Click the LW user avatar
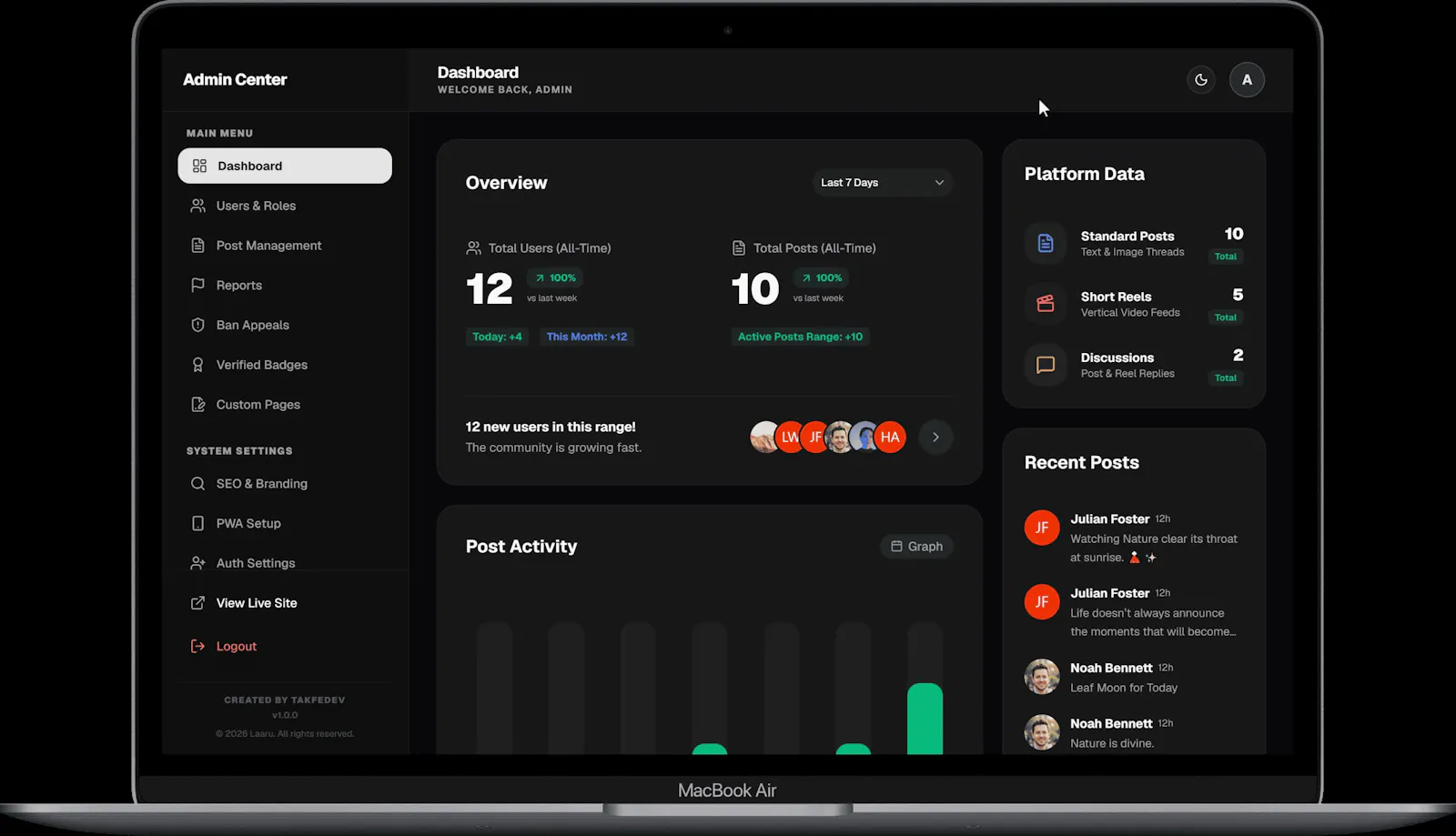This screenshot has width=1456, height=836. (x=789, y=438)
